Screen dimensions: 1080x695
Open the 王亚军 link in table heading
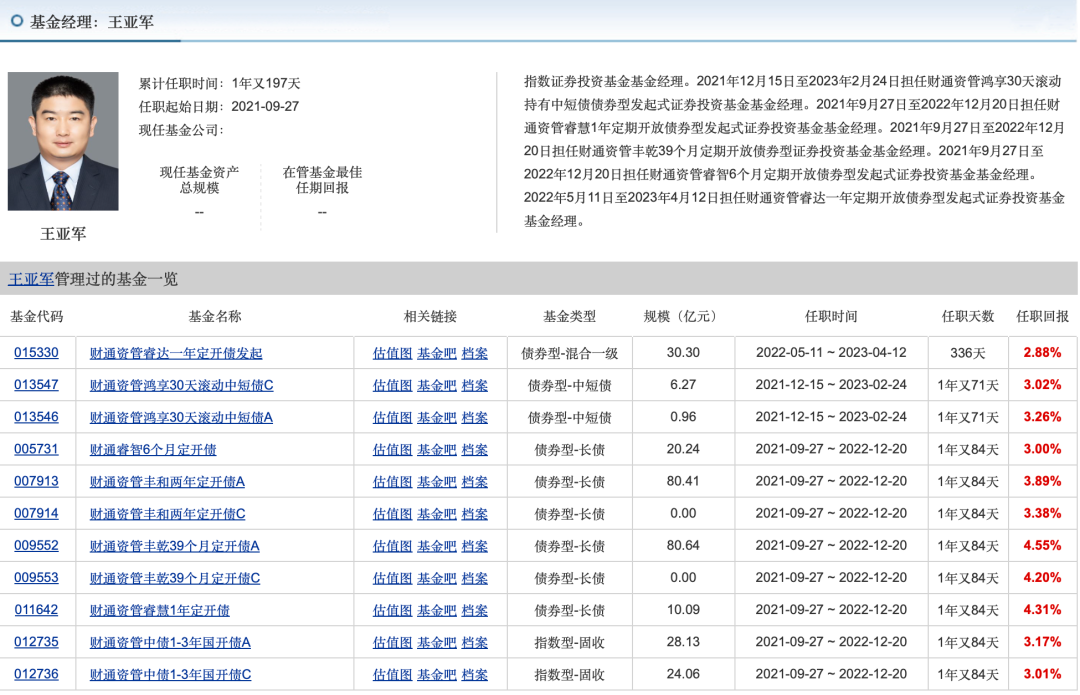pyautogui.click(x=31, y=279)
